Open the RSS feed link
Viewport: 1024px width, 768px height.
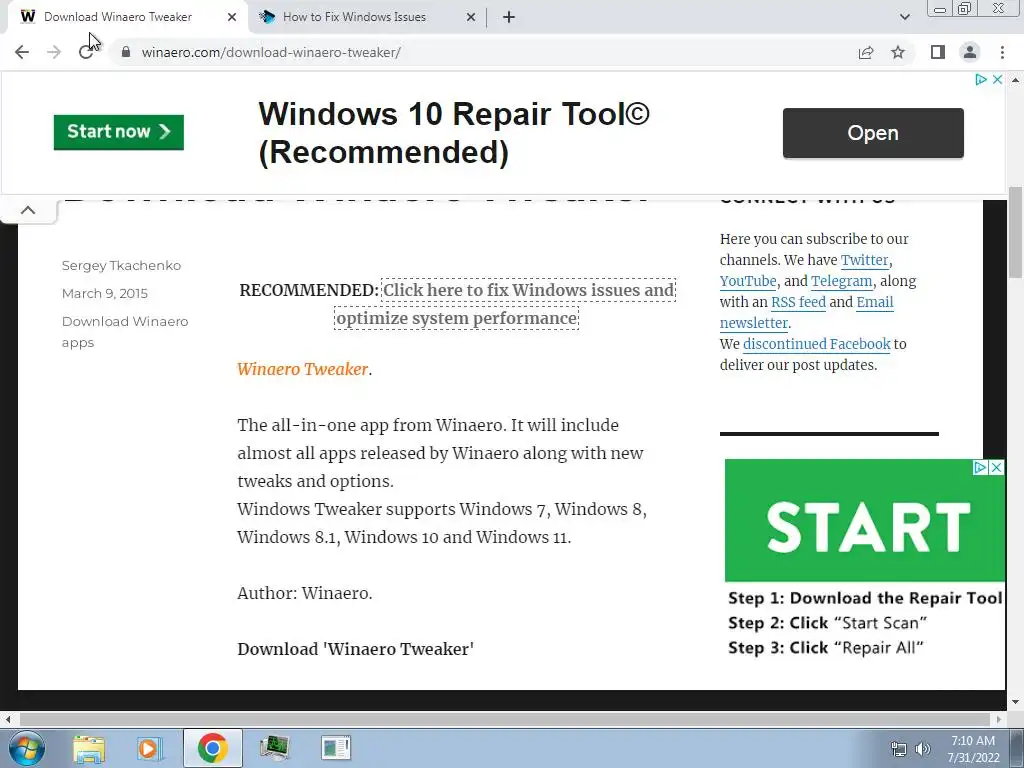(x=798, y=302)
